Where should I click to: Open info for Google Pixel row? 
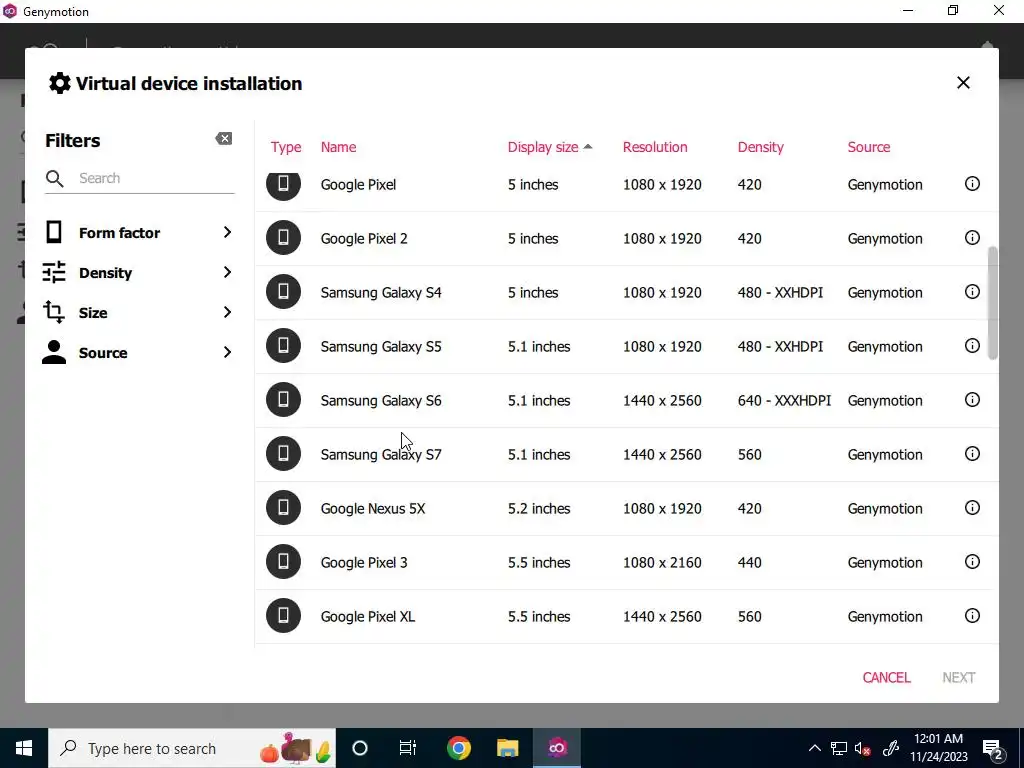click(972, 184)
